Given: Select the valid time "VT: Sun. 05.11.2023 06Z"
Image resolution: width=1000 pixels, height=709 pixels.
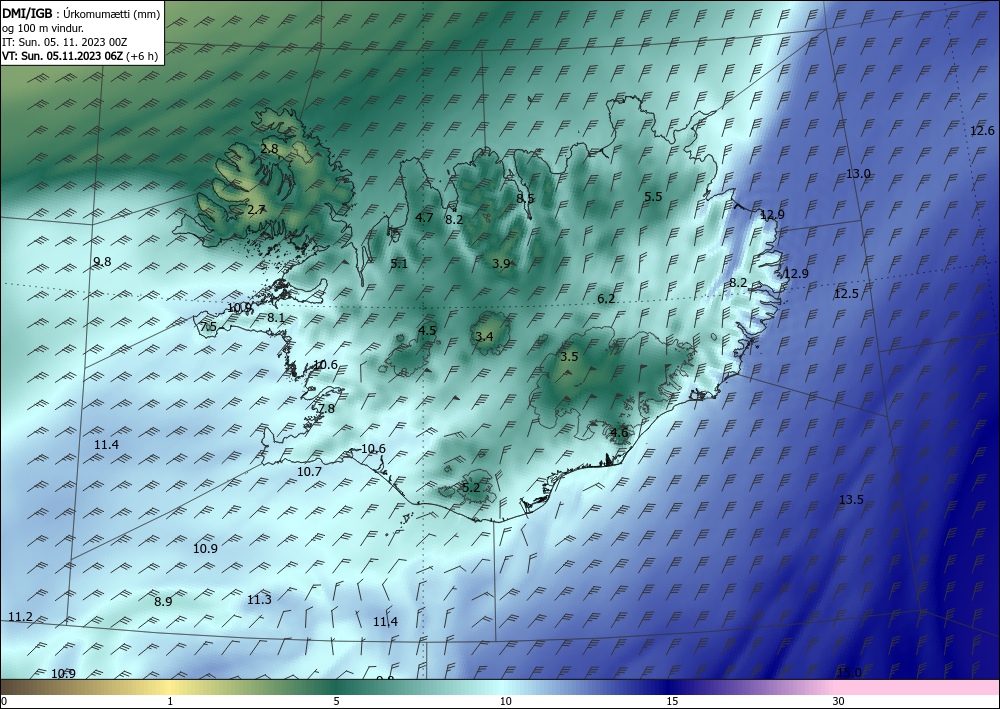Looking at the screenshot, I should [x=62, y=56].
